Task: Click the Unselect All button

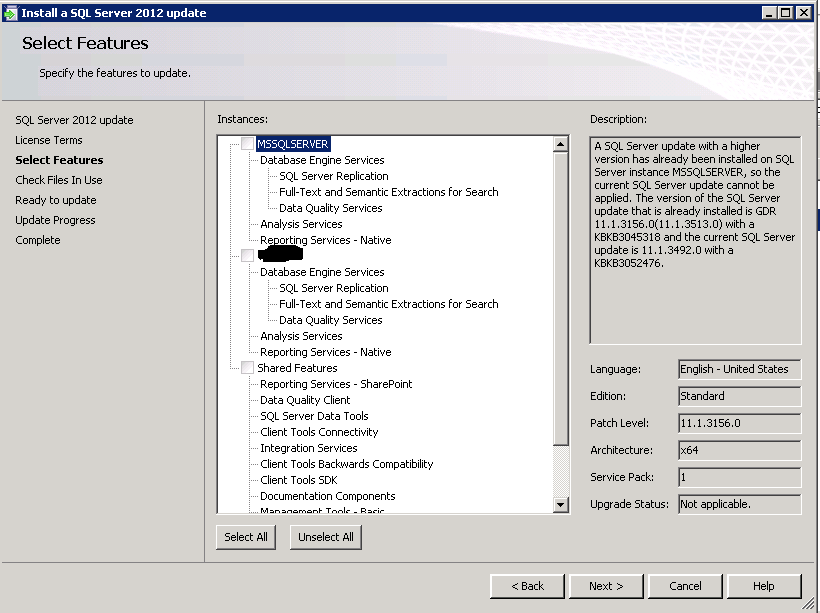Action: (326, 537)
